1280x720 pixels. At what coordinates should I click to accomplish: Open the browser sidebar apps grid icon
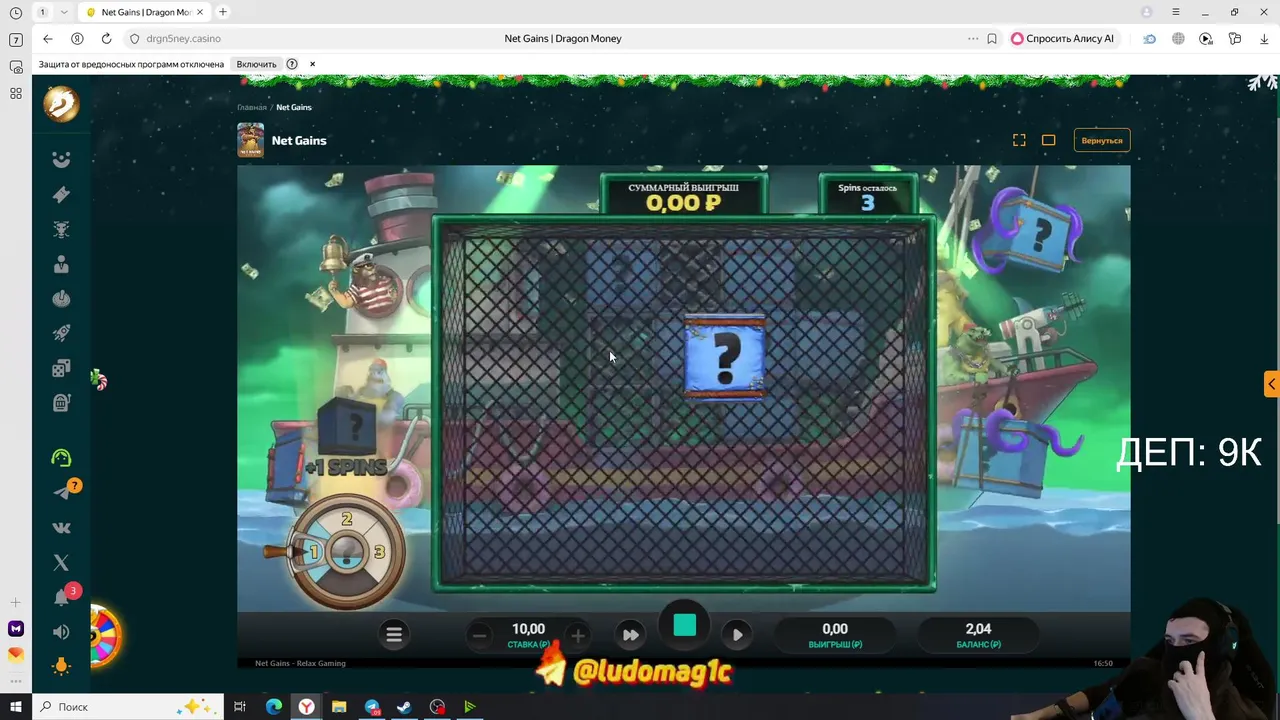(15, 93)
